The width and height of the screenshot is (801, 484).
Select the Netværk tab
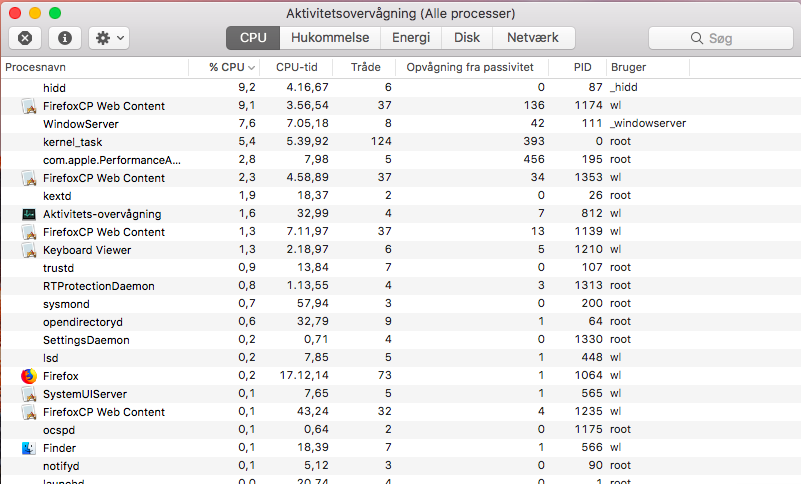(x=533, y=38)
